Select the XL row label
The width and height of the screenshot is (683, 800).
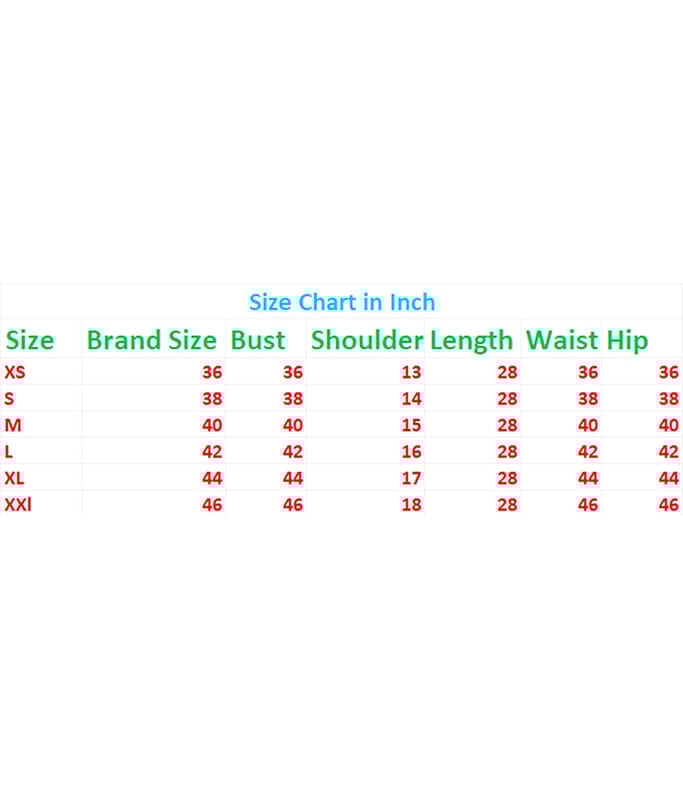pos(15,478)
